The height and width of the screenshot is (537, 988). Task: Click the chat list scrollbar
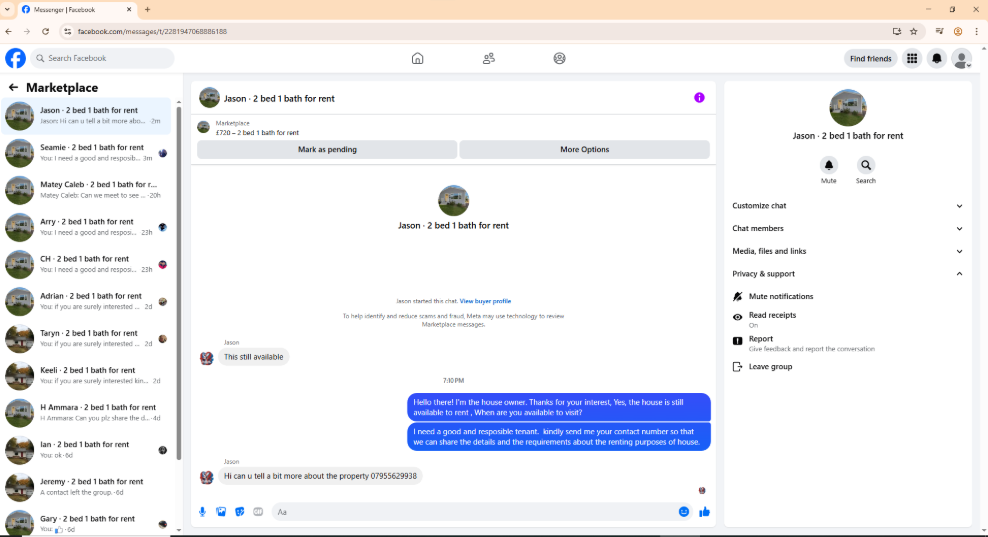click(179, 284)
